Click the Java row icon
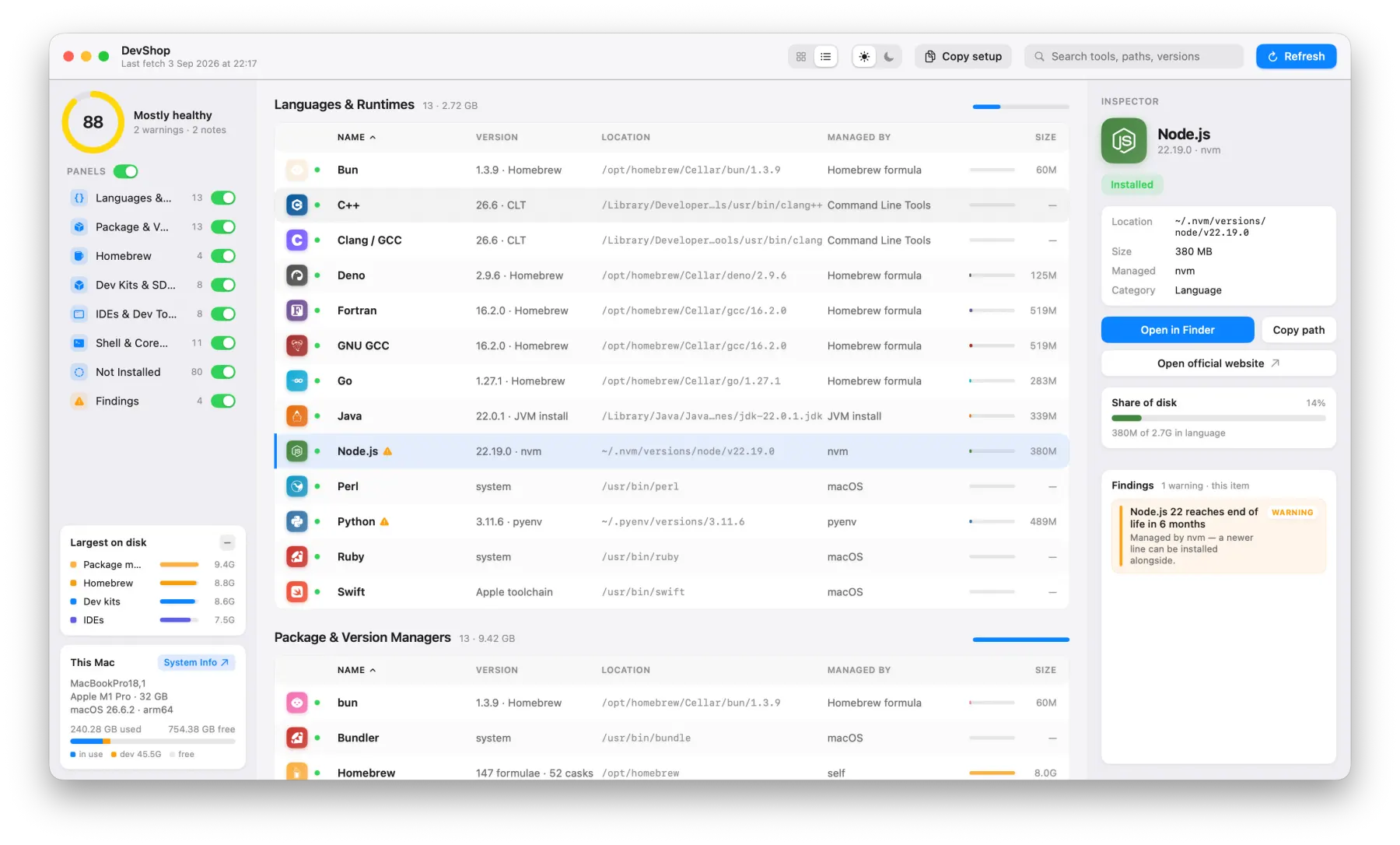 coord(297,416)
